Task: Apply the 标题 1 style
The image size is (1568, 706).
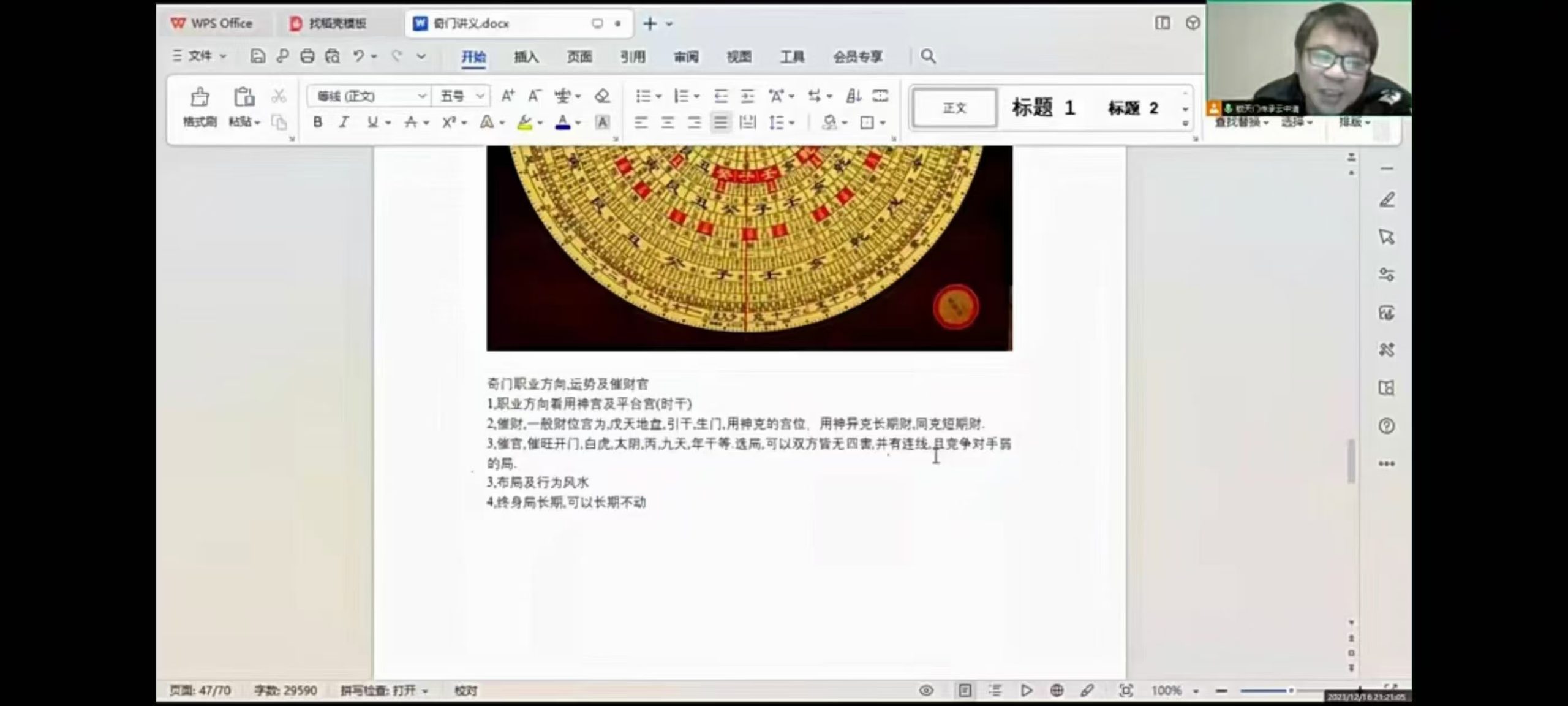Action: pyautogui.click(x=1044, y=108)
